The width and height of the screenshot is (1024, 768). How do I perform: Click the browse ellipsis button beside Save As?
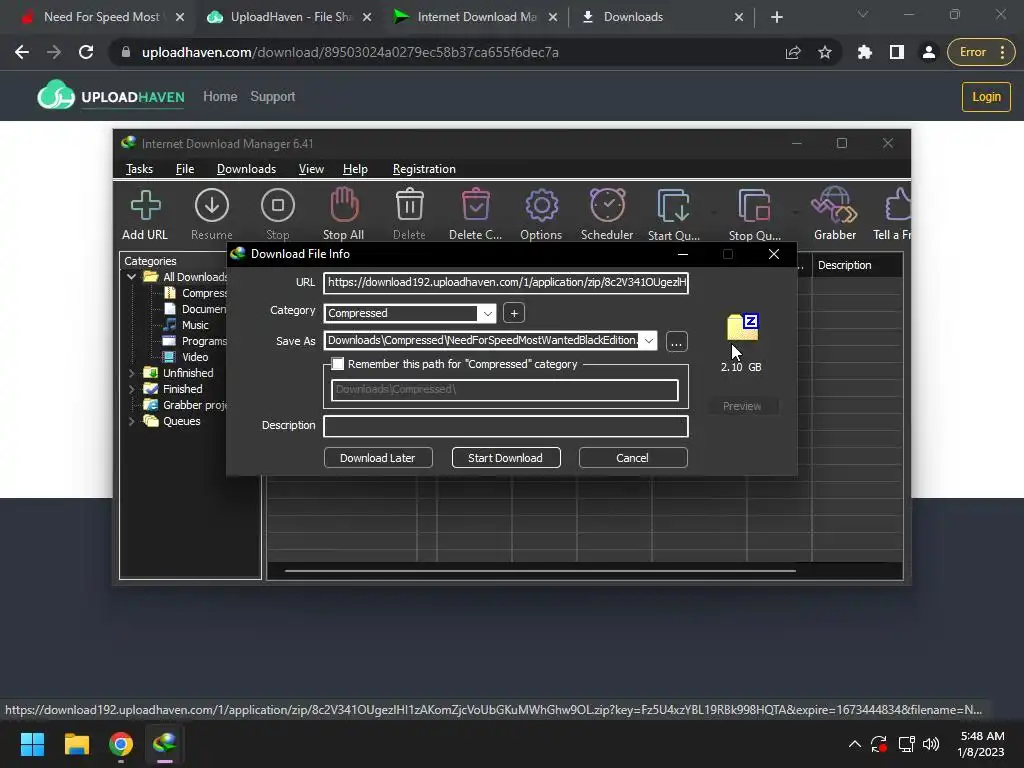[677, 342]
